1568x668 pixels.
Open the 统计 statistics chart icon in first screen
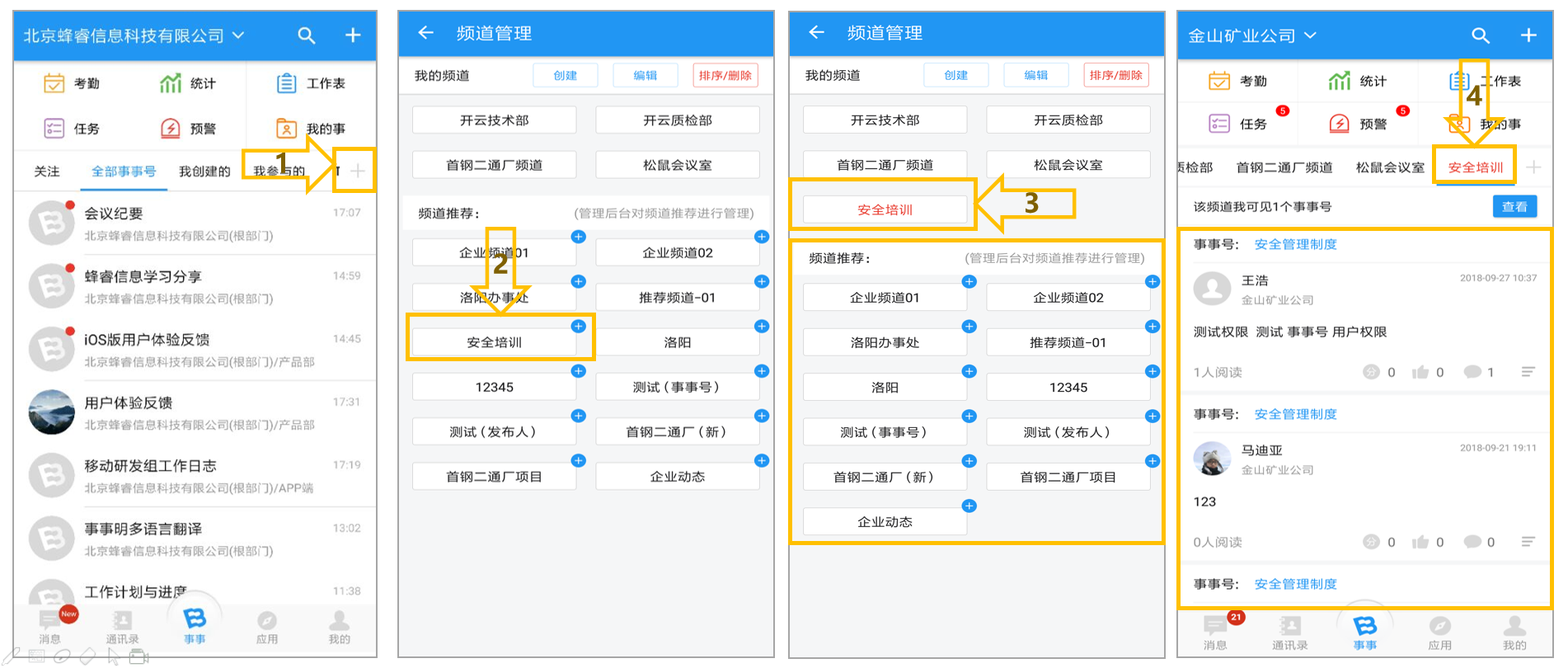click(x=171, y=83)
